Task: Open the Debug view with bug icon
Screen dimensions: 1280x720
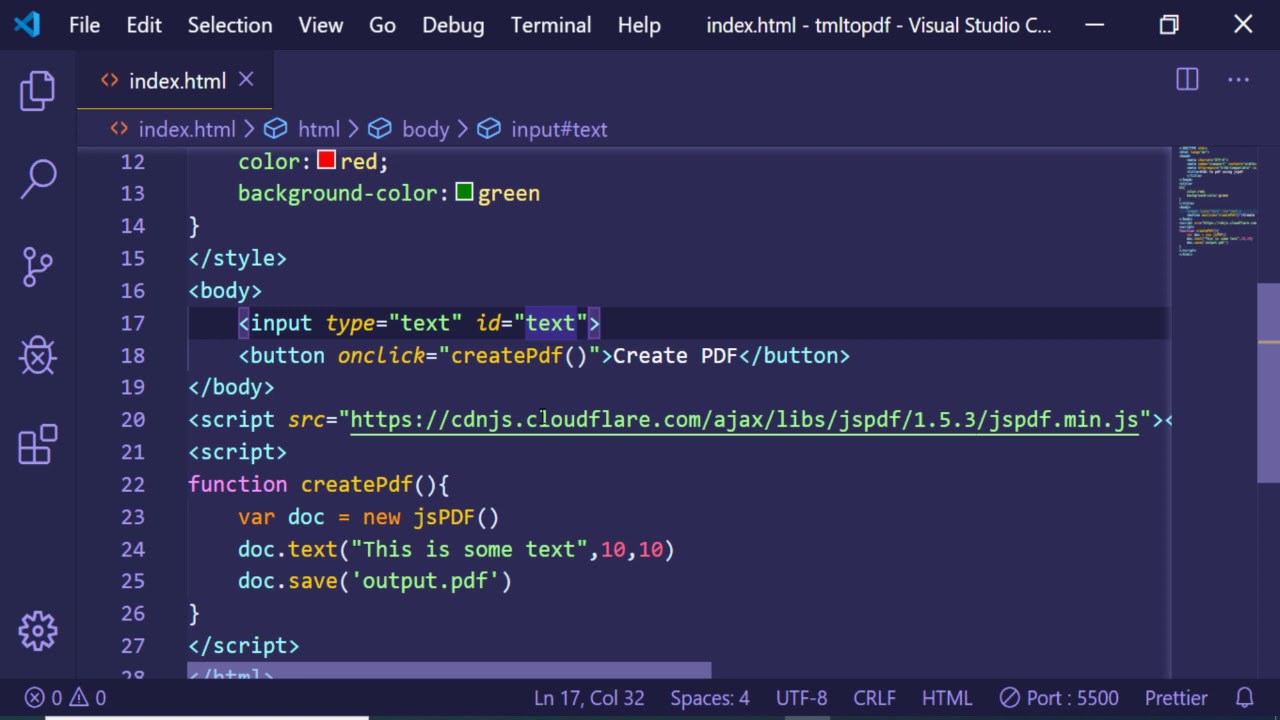Action: point(38,355)
